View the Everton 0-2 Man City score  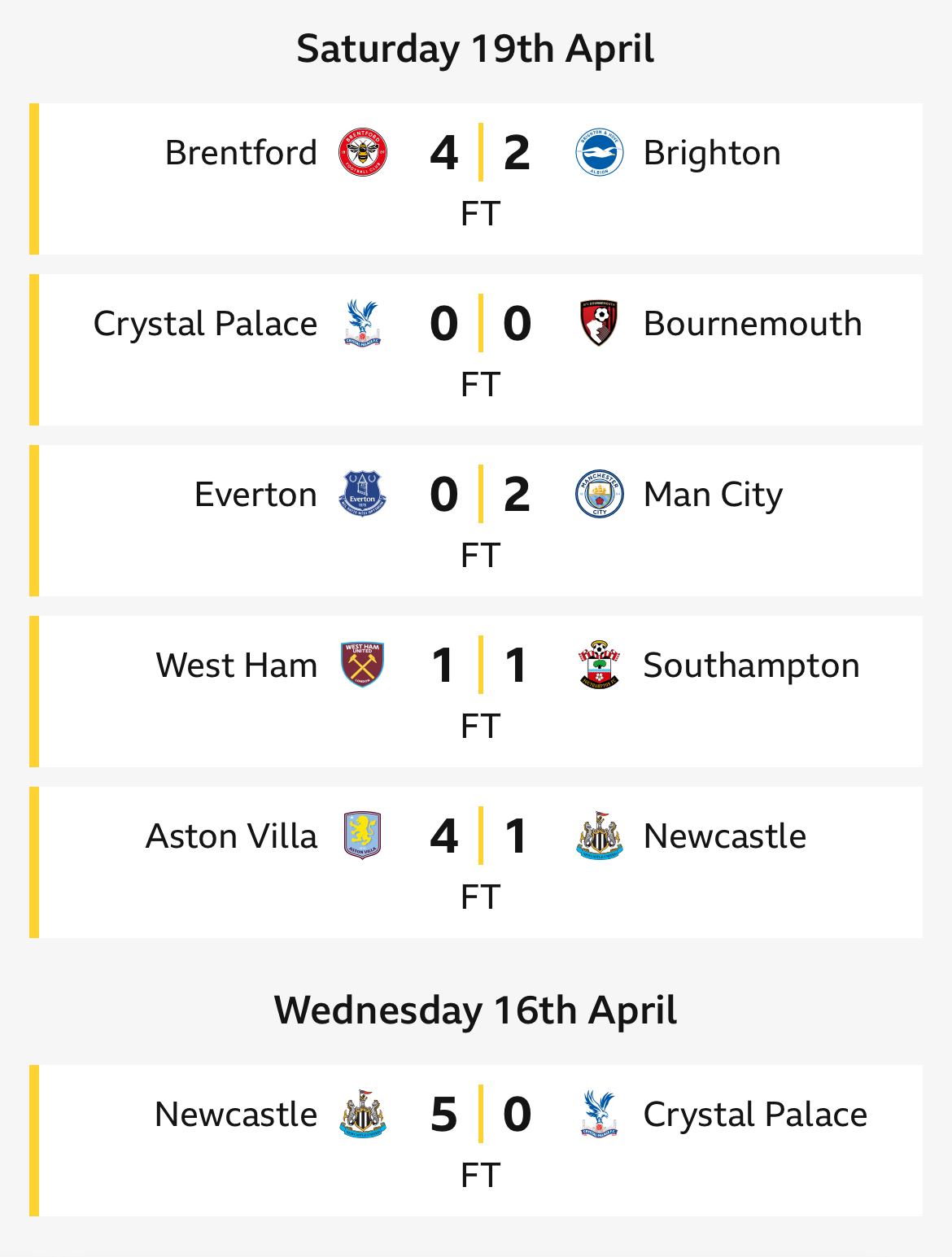point(480,495)
